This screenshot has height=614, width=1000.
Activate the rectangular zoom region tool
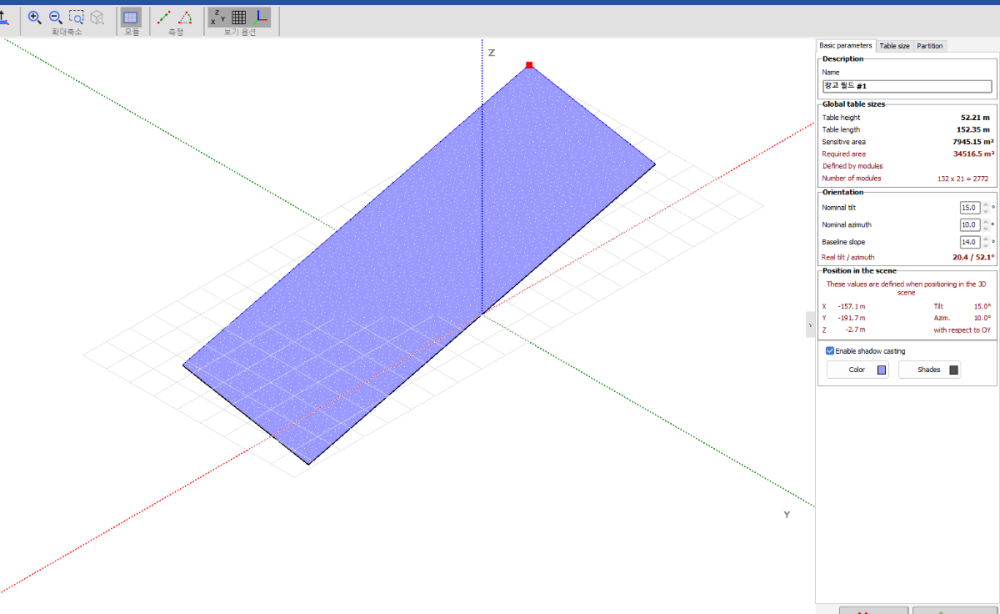(77, 16)
